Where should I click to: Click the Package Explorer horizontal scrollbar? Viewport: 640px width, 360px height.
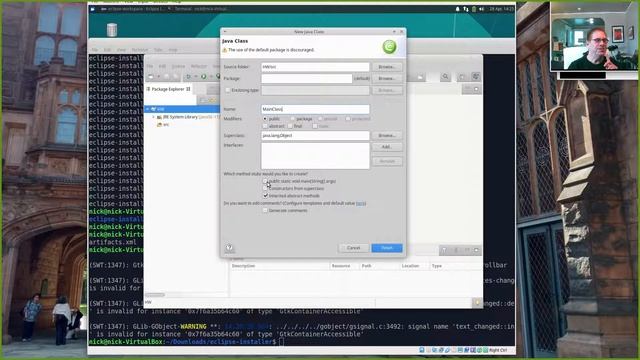tap(155, 295)
